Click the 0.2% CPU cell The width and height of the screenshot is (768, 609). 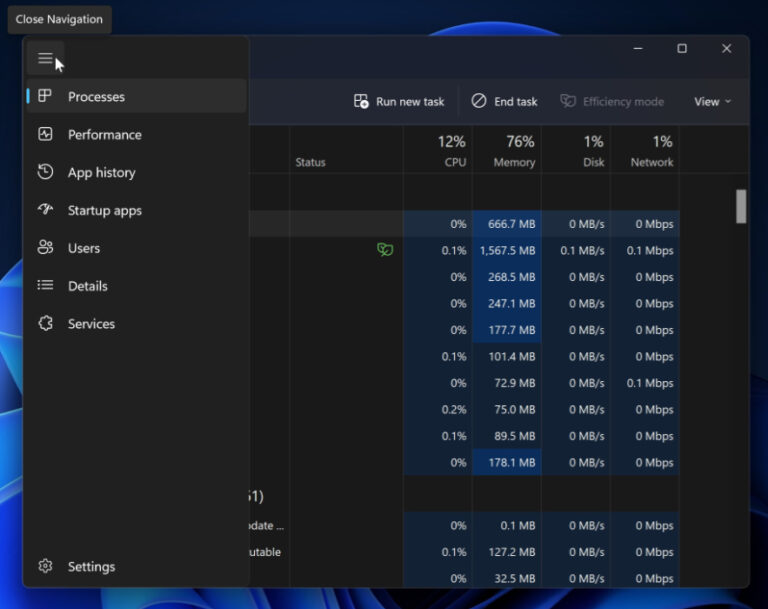(x=438, y=409)
